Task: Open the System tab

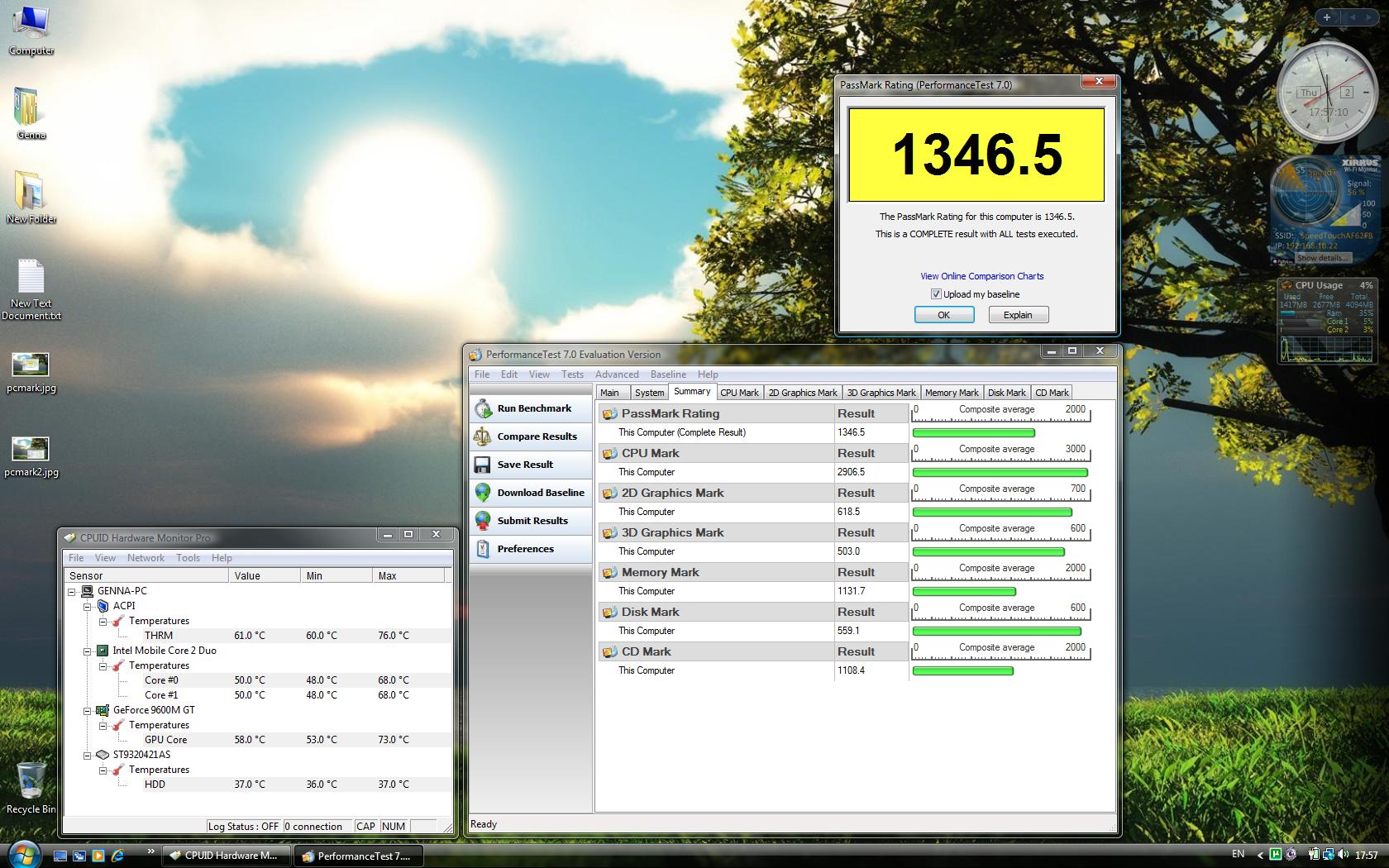Action: tap(649, 393)
